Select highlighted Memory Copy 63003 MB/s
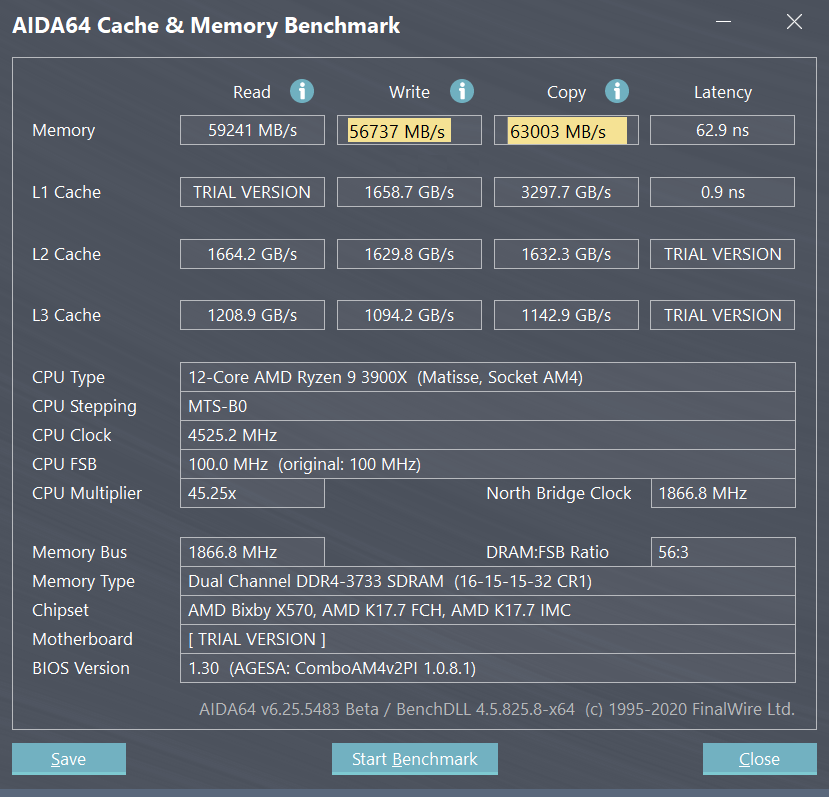The image size is (829, 797). click(x=567, y=131)
